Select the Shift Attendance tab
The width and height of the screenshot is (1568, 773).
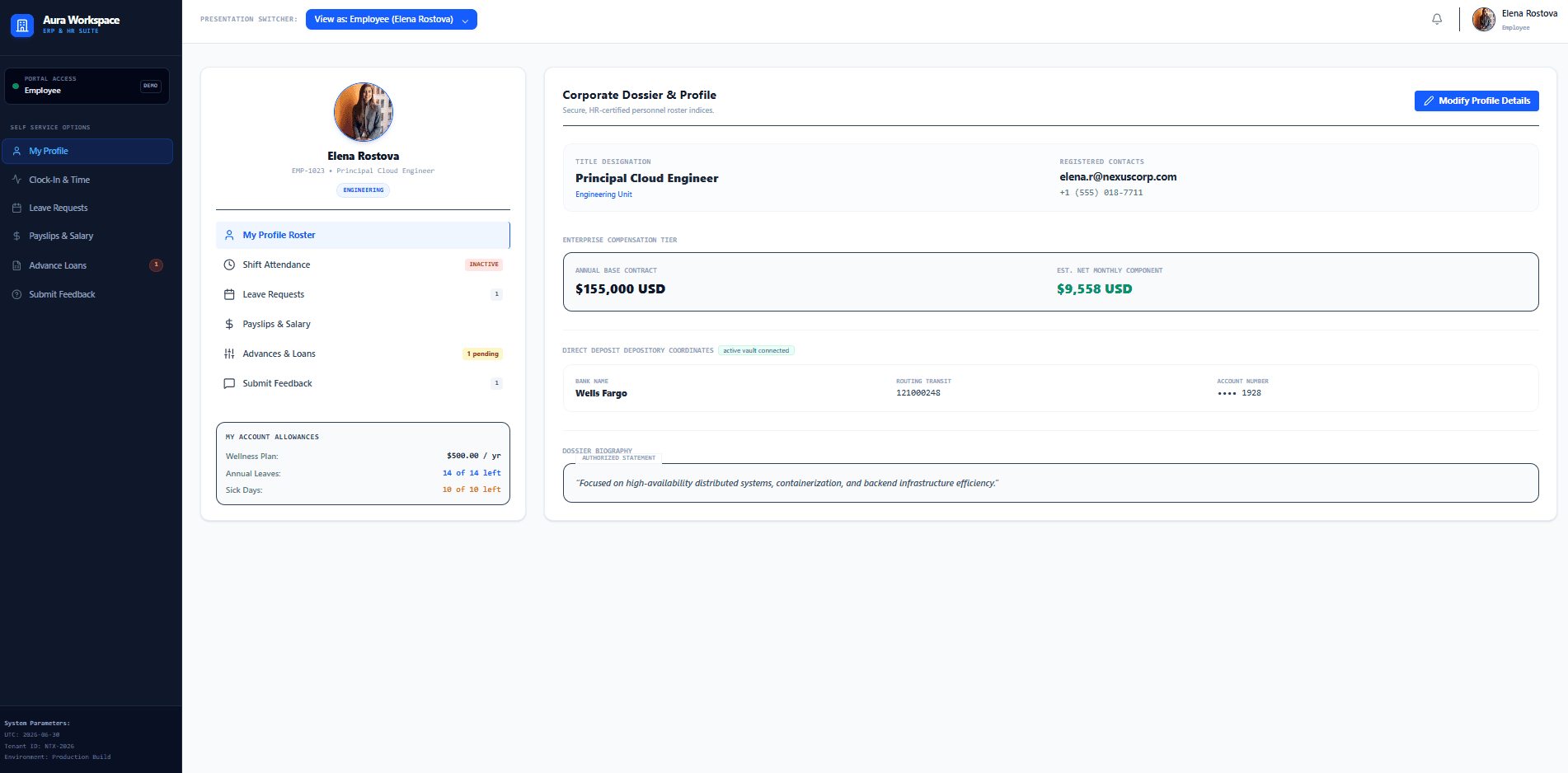click(363, 265)
